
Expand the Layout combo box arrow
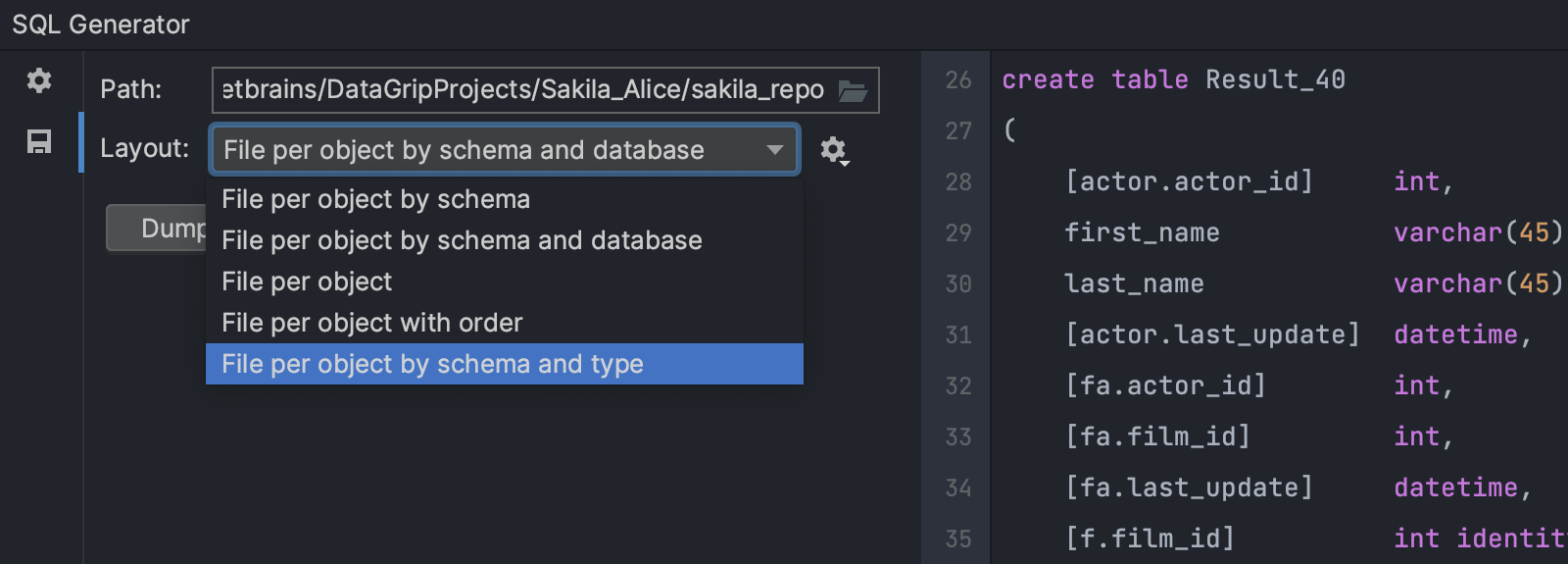(775, 150)
